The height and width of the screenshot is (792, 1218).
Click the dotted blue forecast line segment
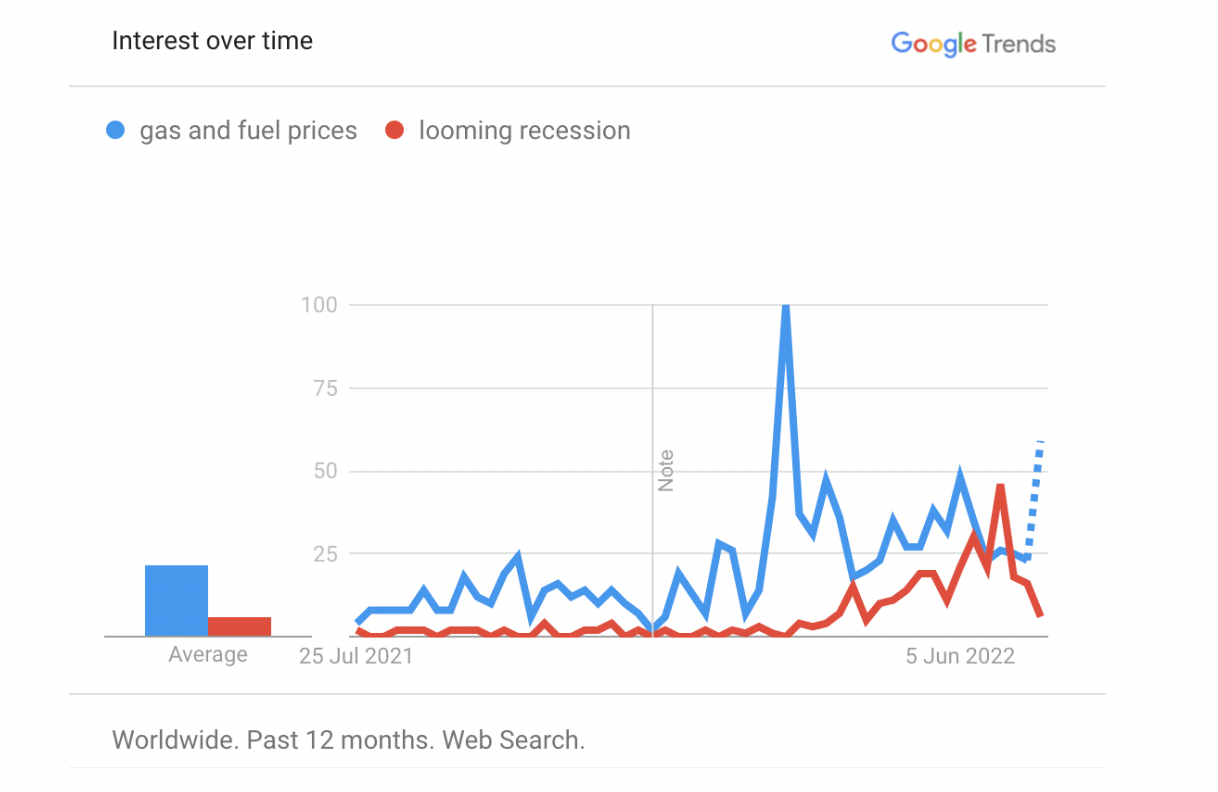[1034, 498]
